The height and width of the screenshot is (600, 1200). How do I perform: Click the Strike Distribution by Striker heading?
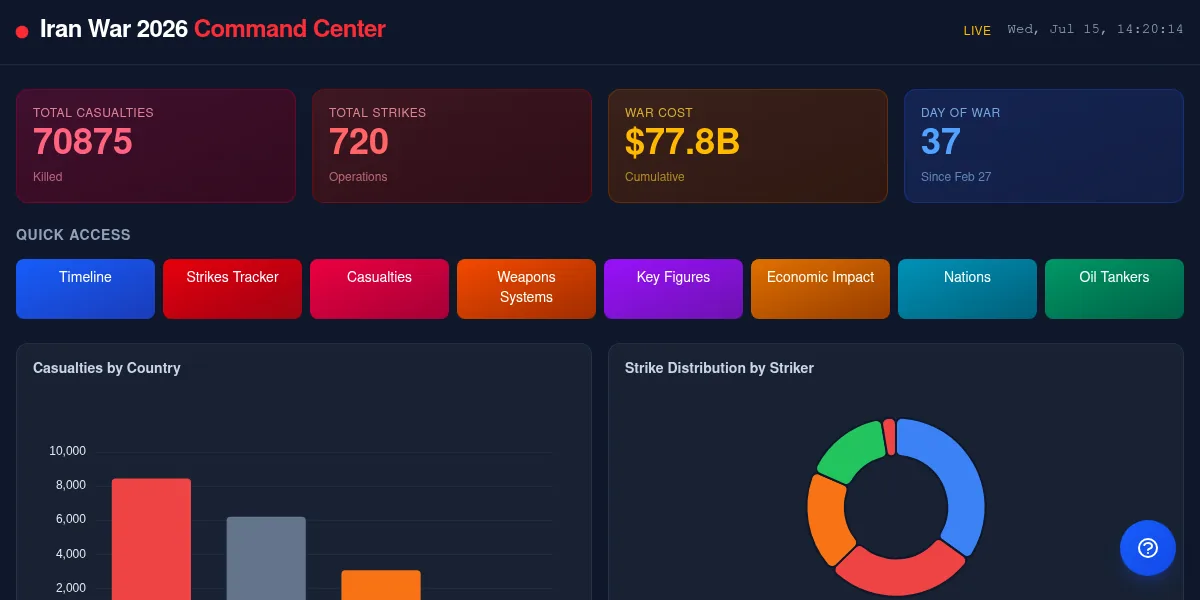[719, 368]
